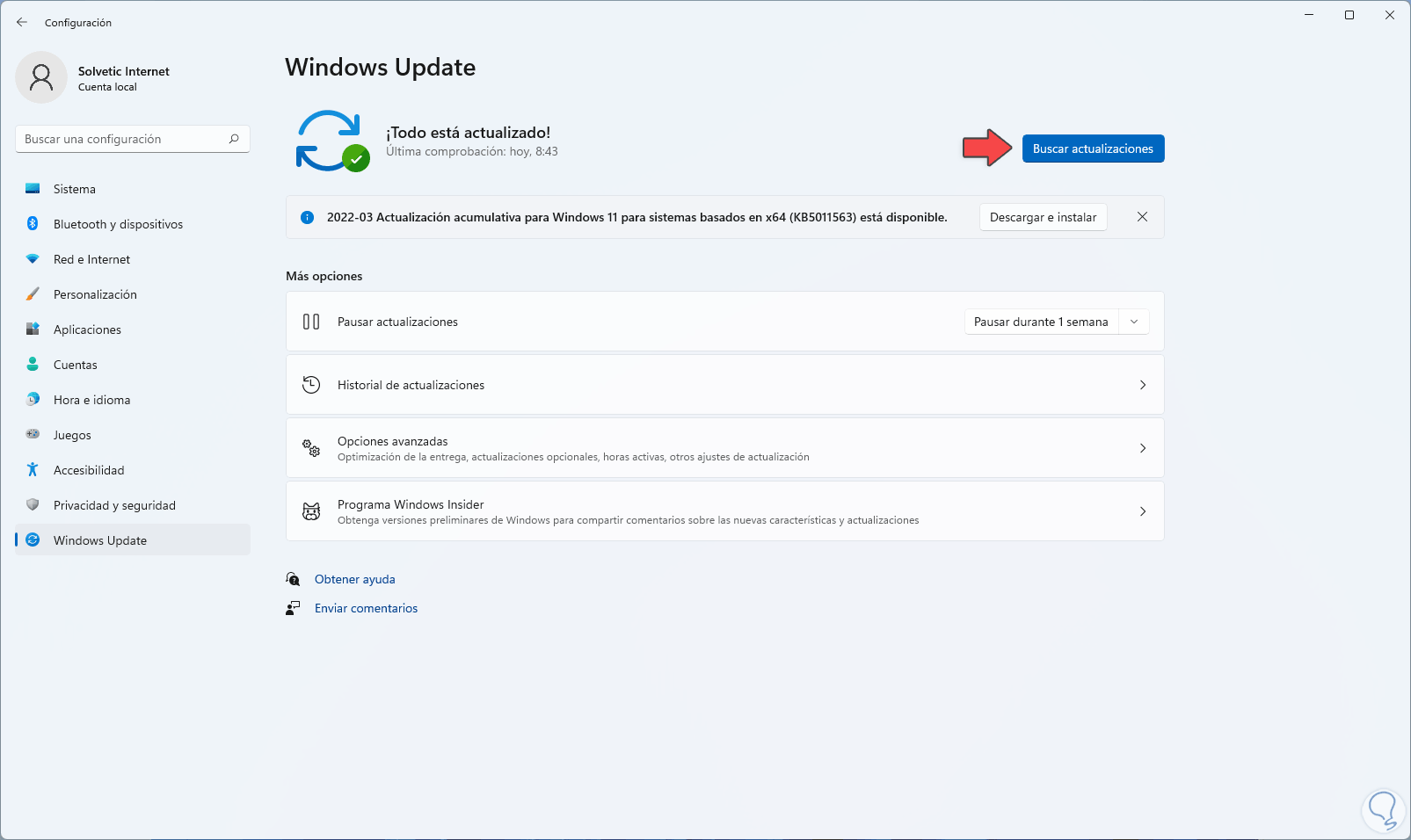This screenshot has width=1411, height=840.
Task: Click the Aplicaciones icon
Action: [33, 329]
